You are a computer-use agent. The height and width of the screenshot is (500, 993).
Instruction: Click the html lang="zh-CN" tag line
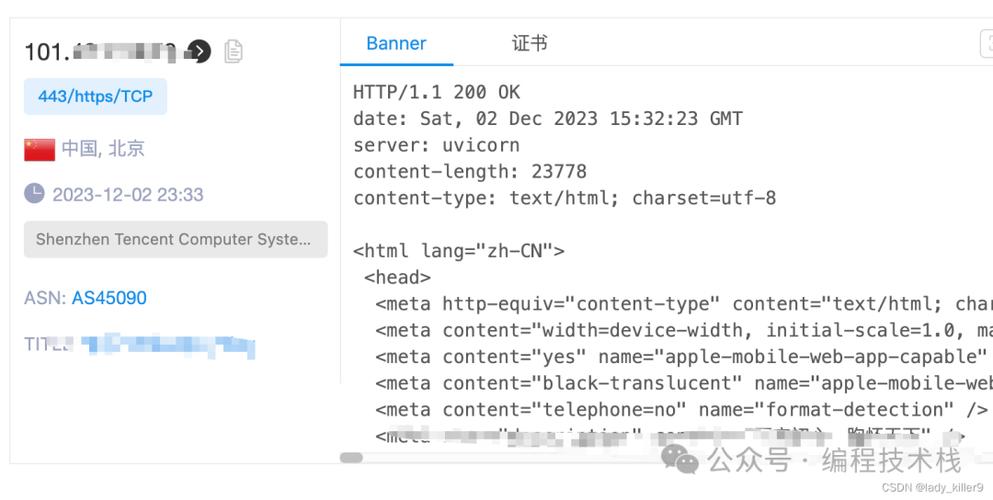tap(459, 251)
